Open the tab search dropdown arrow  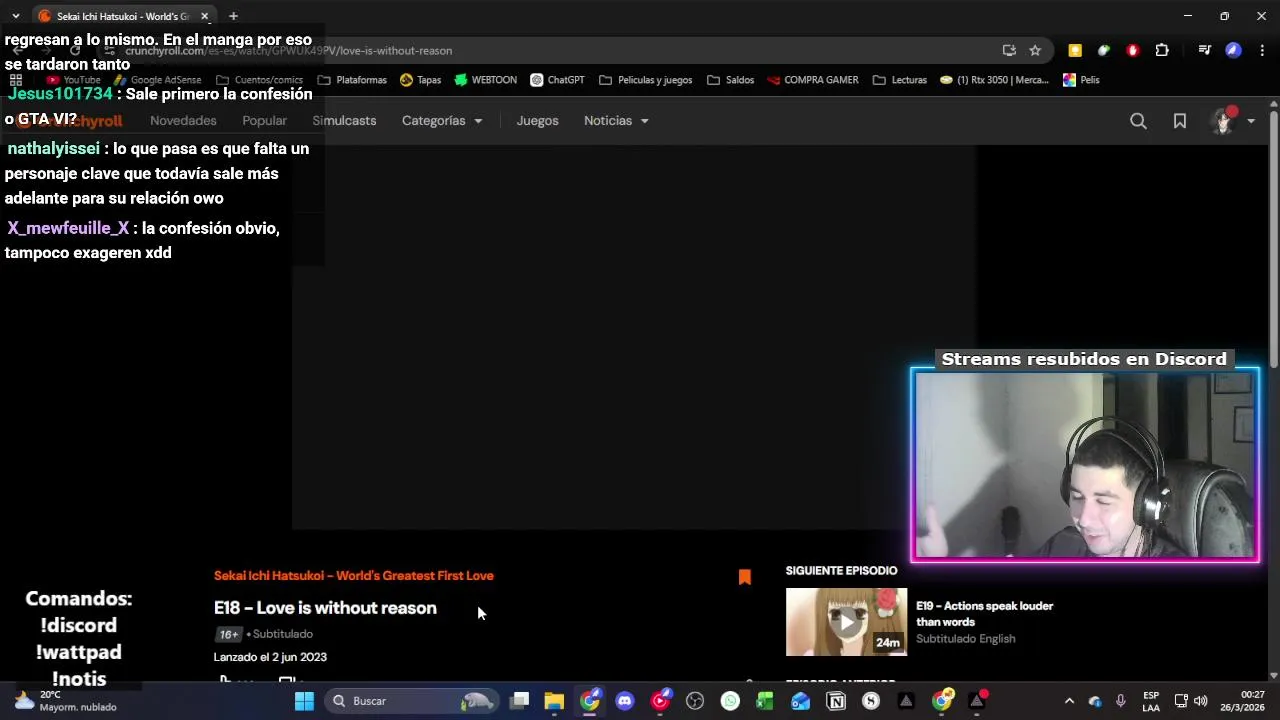(15, 16)
